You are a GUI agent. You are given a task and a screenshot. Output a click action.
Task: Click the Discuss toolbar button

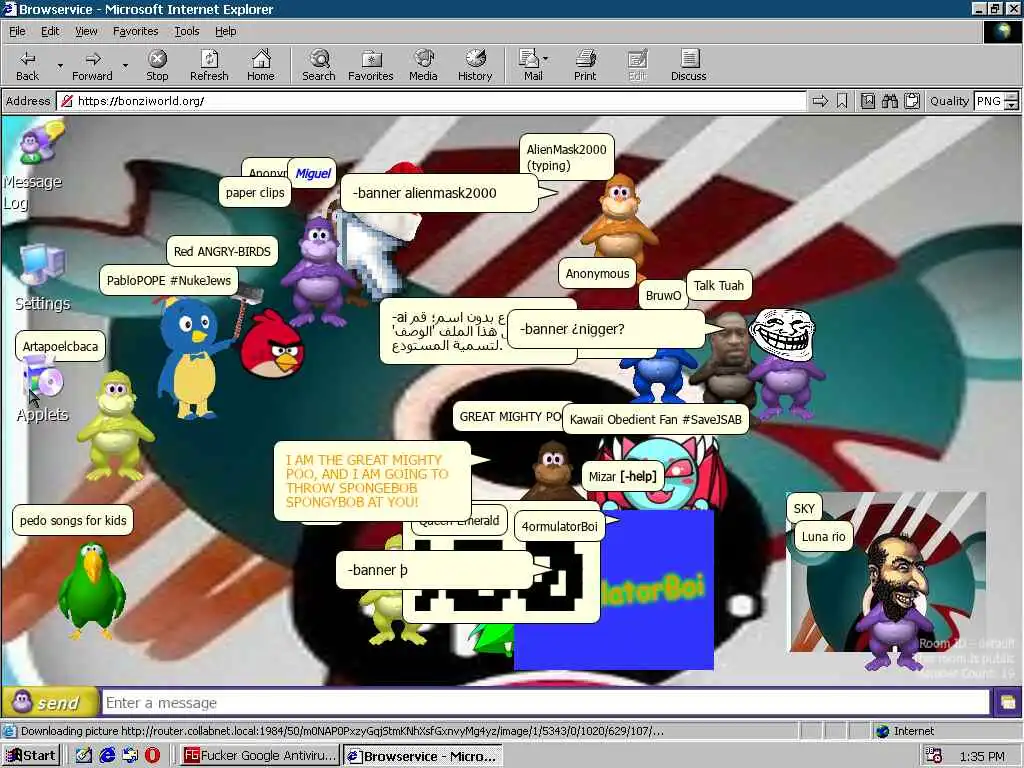688,65
